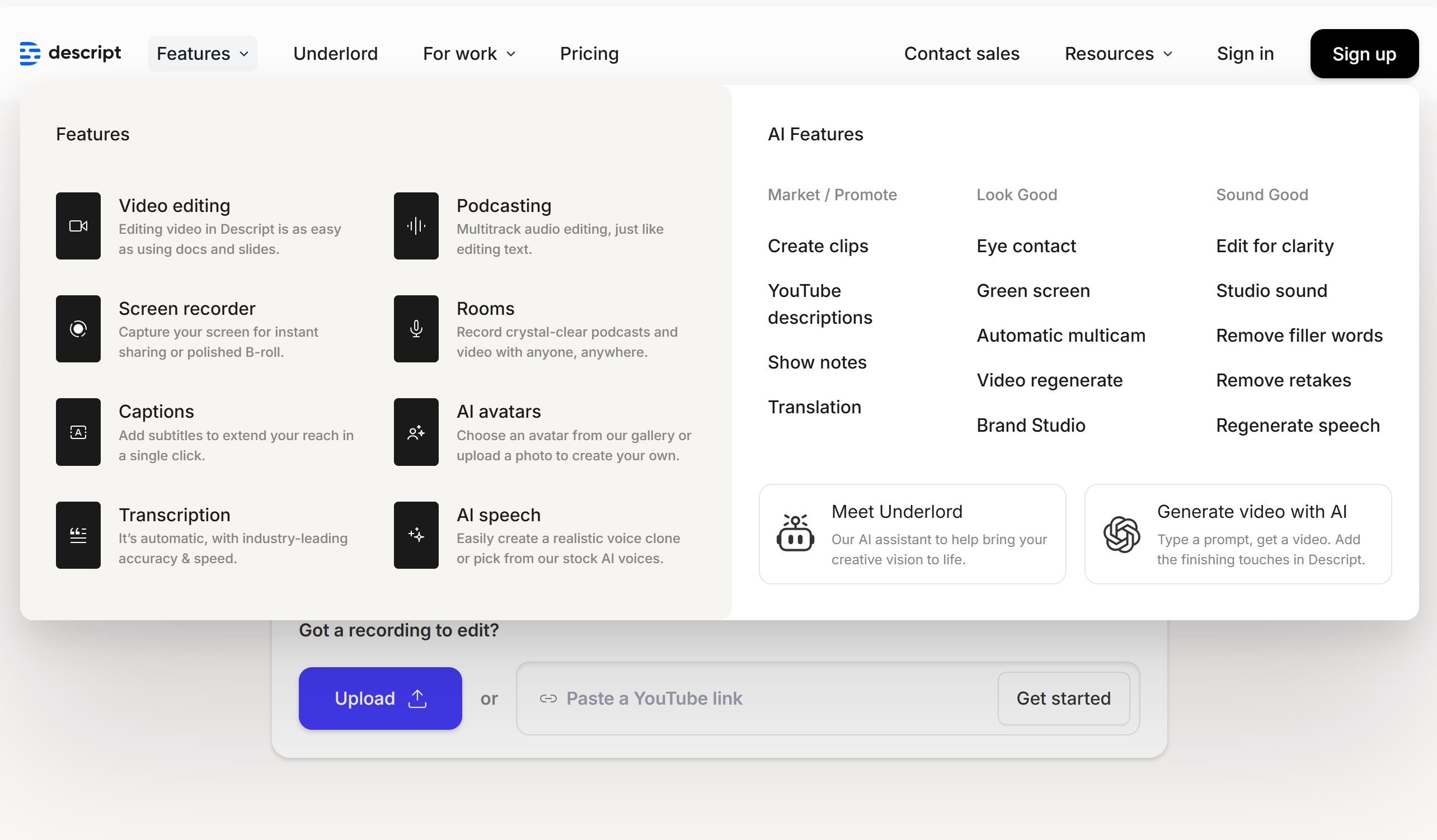This screenshot has height=840, width=1437.
Task: Open the Captions icon tile
Action: tap(78, 432)
